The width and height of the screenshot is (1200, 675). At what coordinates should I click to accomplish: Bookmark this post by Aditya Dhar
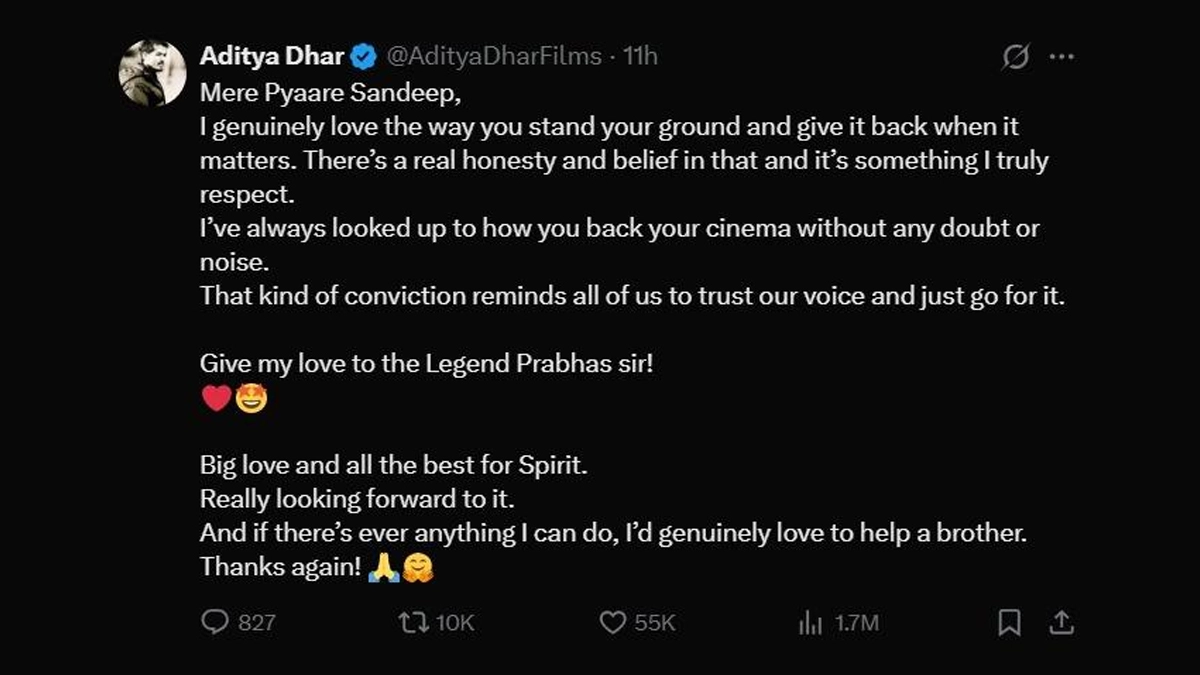[1010, 622]
